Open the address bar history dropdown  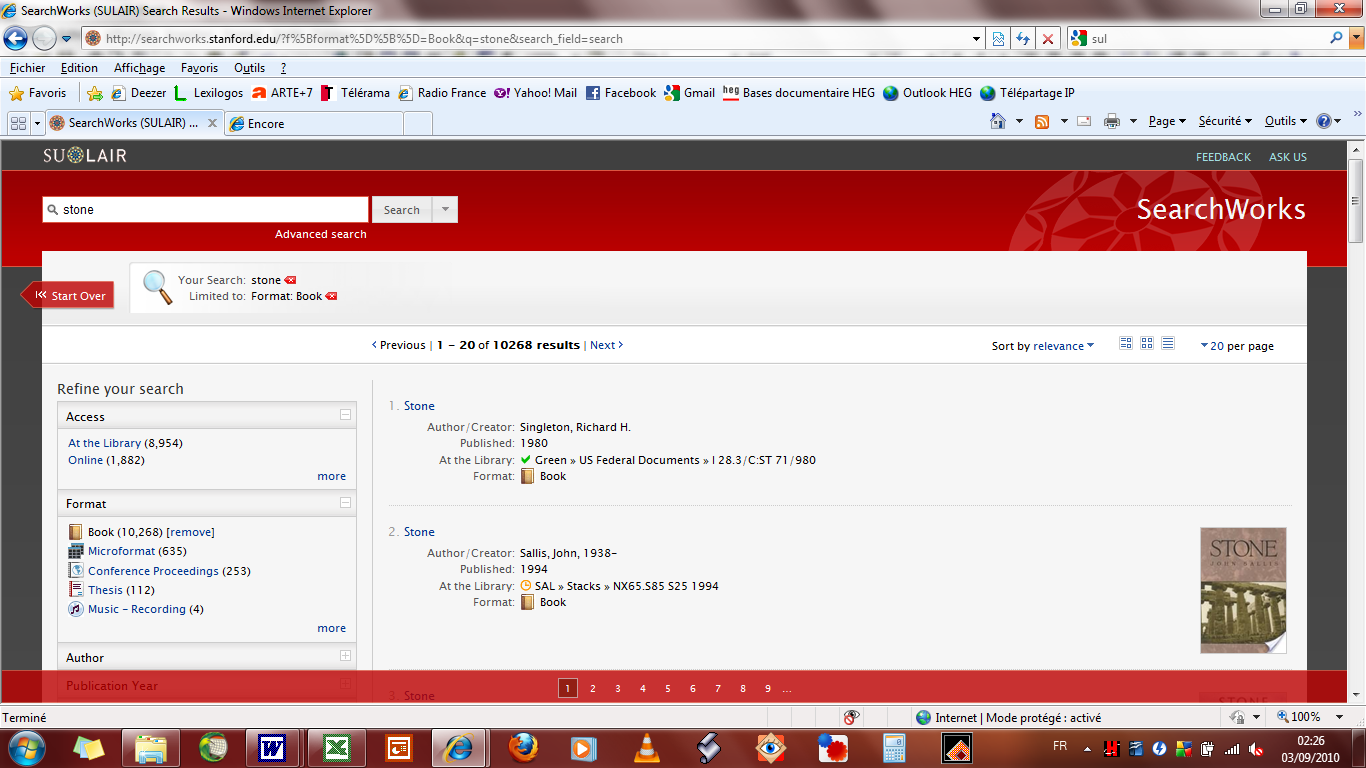[x=977, y=39]
